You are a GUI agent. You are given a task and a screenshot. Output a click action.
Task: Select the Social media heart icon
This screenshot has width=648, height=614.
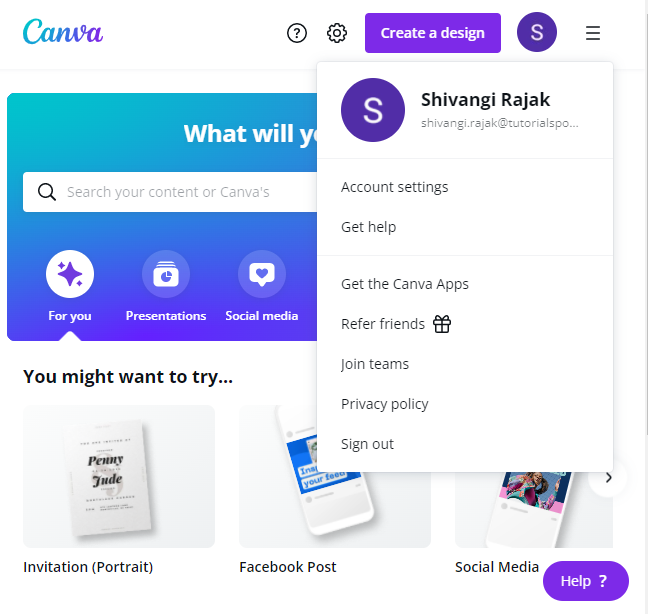tap(262, 274)
